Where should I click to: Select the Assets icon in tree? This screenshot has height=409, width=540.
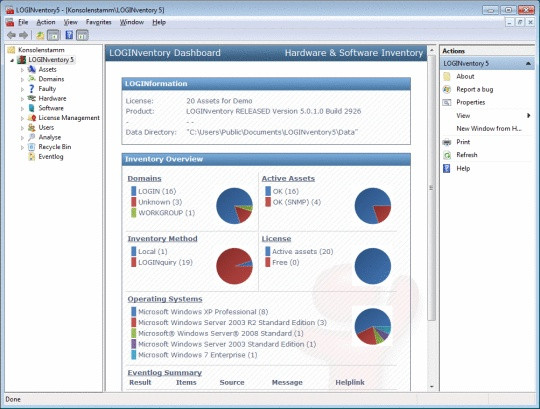click(x=32, y=70)
